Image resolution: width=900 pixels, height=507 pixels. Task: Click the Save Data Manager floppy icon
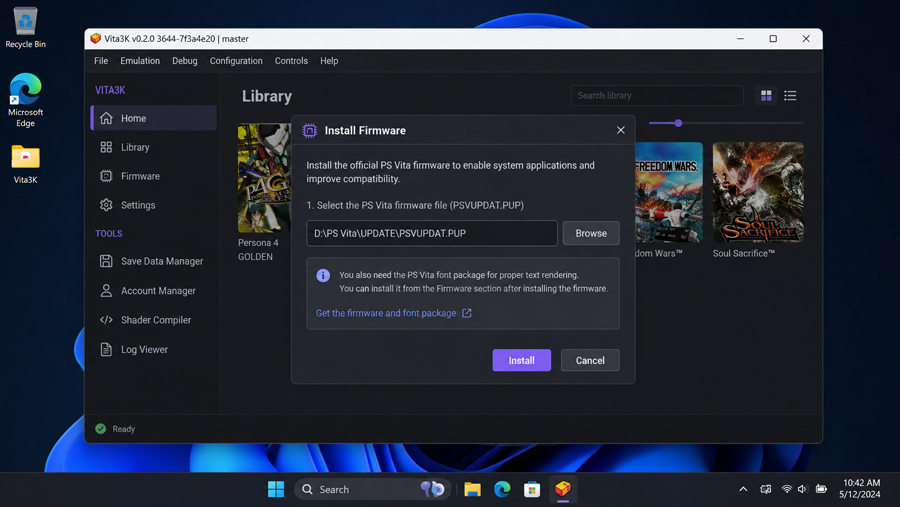click(x=106, y=261)
